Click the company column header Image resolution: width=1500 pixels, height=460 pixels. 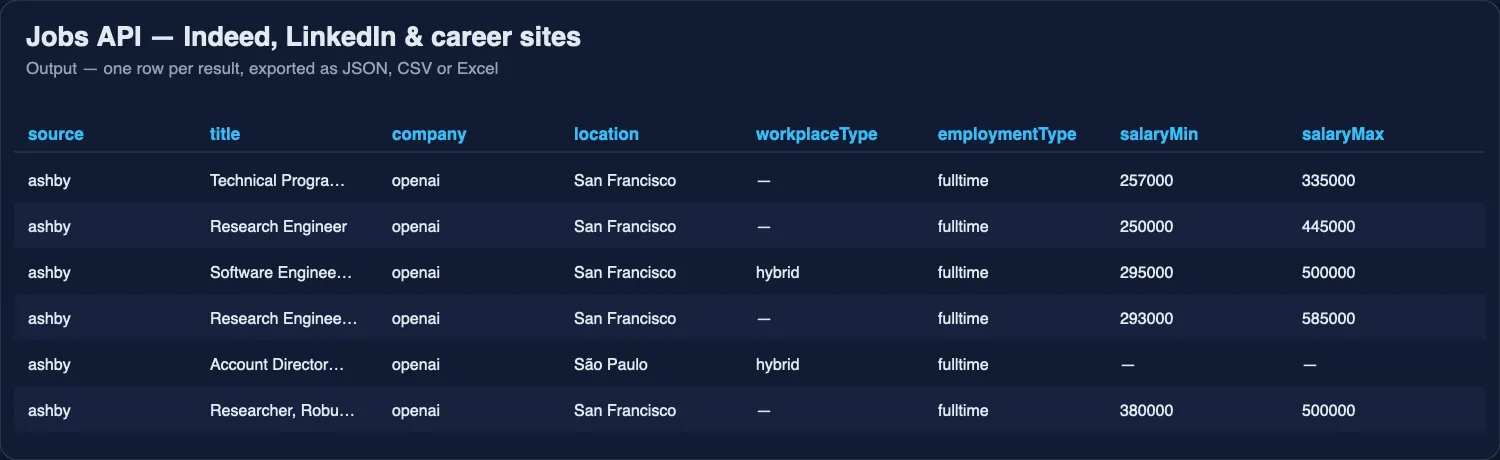pos(429,134)
